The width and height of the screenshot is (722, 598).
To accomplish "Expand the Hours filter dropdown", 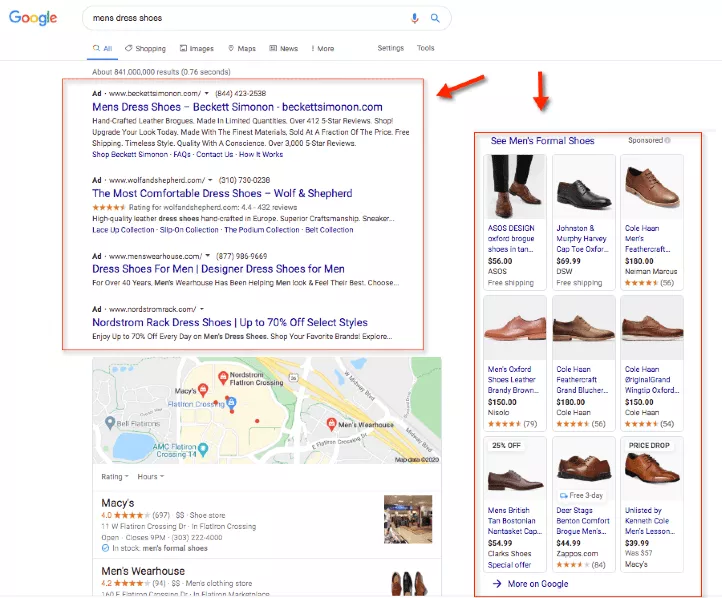I will (150, 477).
